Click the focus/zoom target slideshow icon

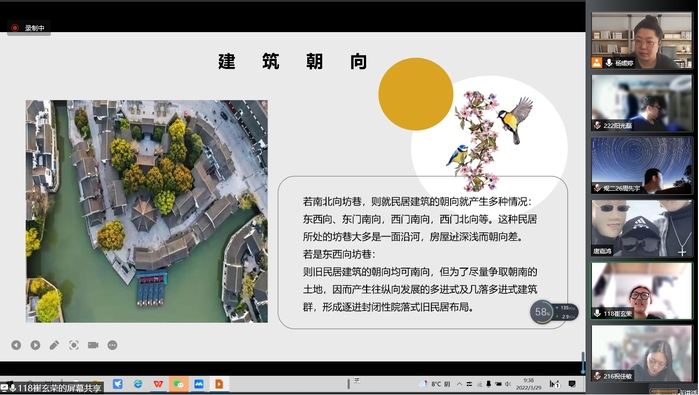tap(74, 345)
